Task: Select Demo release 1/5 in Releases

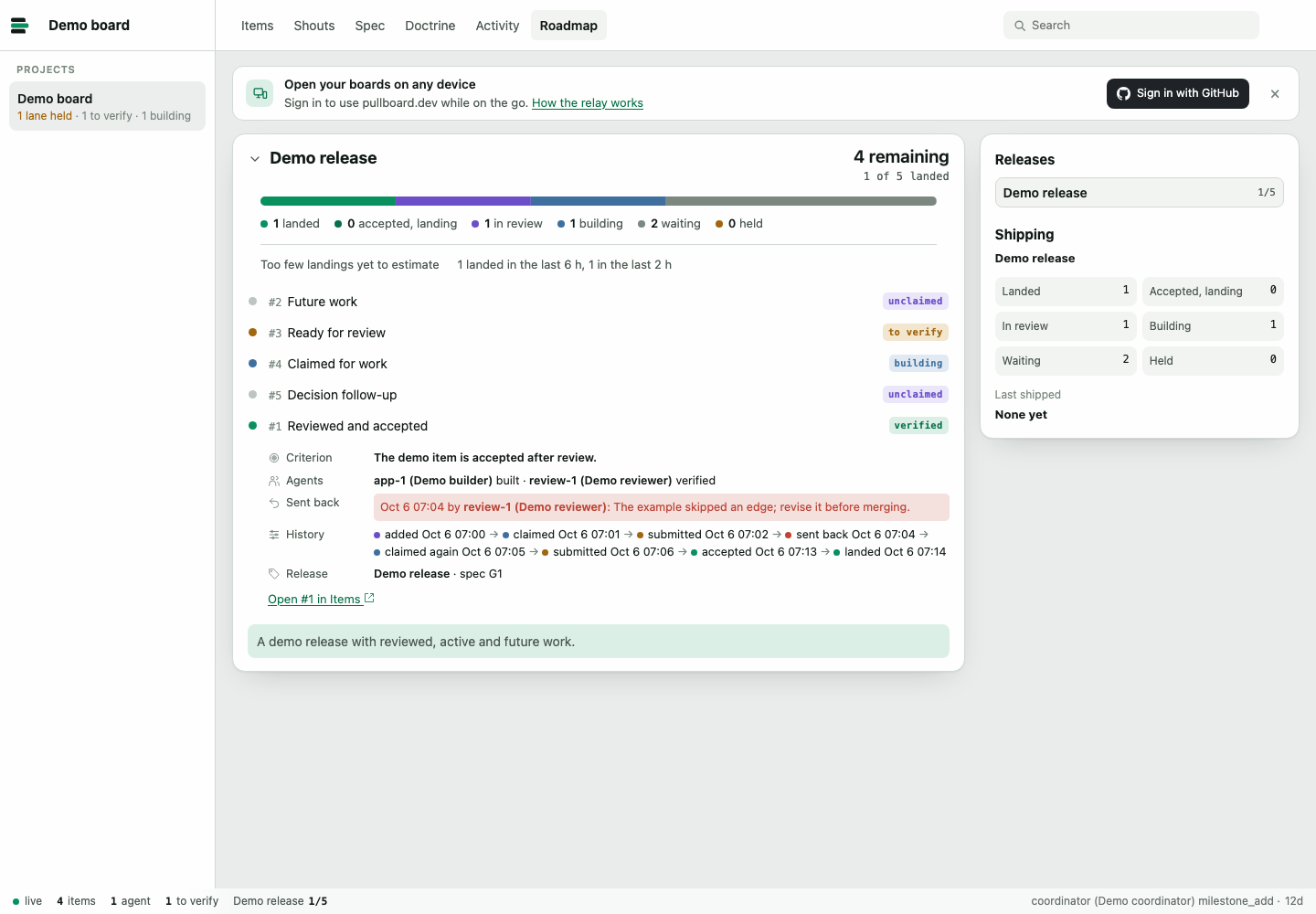Action: (1140, 193)
